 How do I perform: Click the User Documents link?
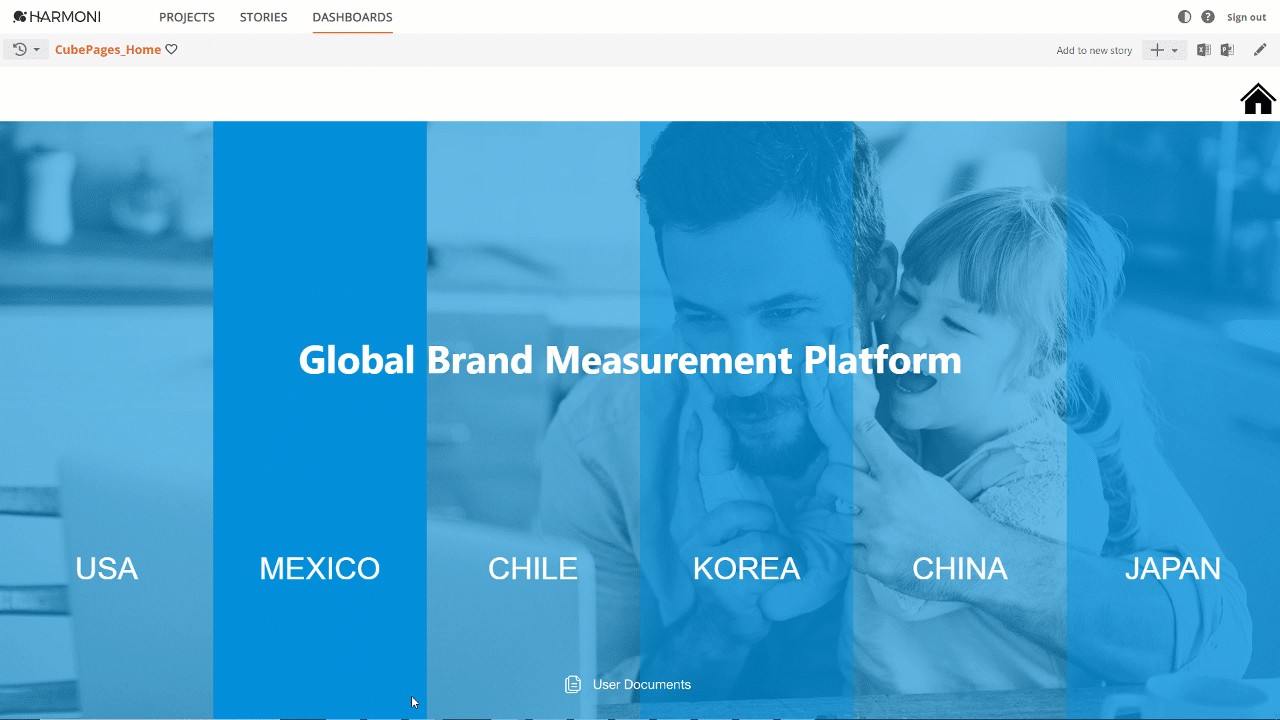coord(642,685)
